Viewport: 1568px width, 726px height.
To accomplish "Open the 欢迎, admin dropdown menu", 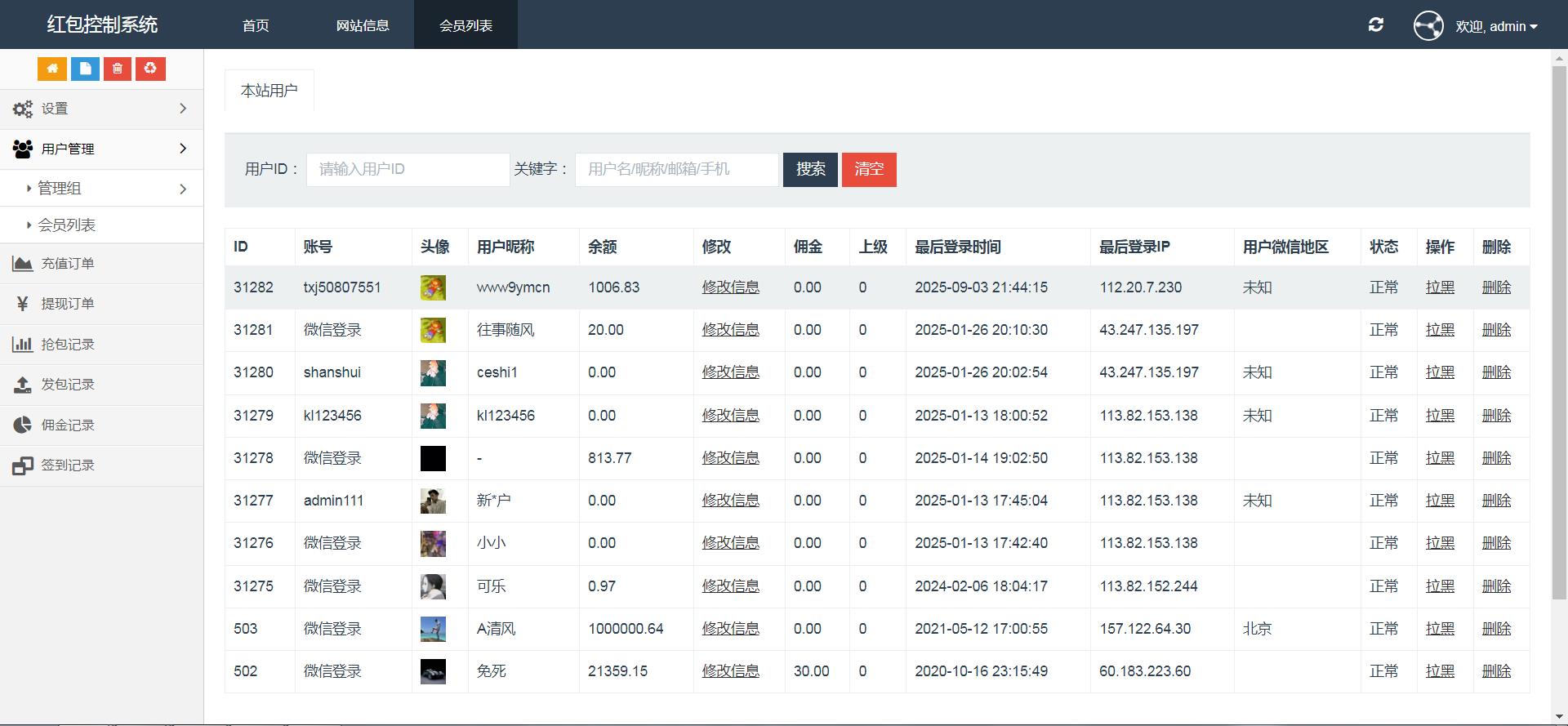I will coord(1496,26).
